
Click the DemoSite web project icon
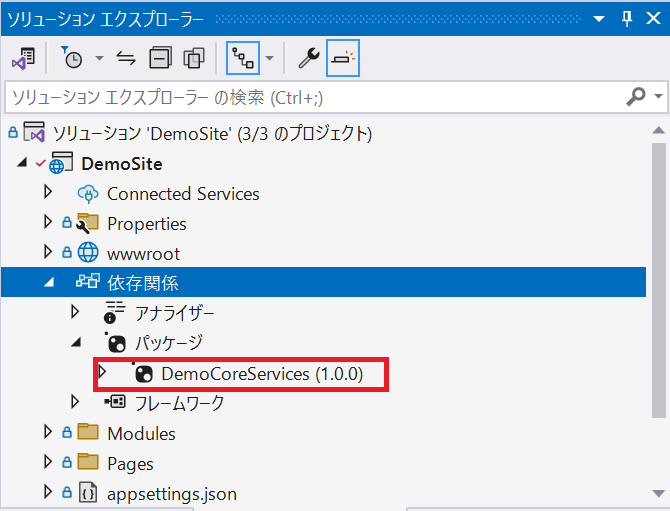tap(61, 163)
